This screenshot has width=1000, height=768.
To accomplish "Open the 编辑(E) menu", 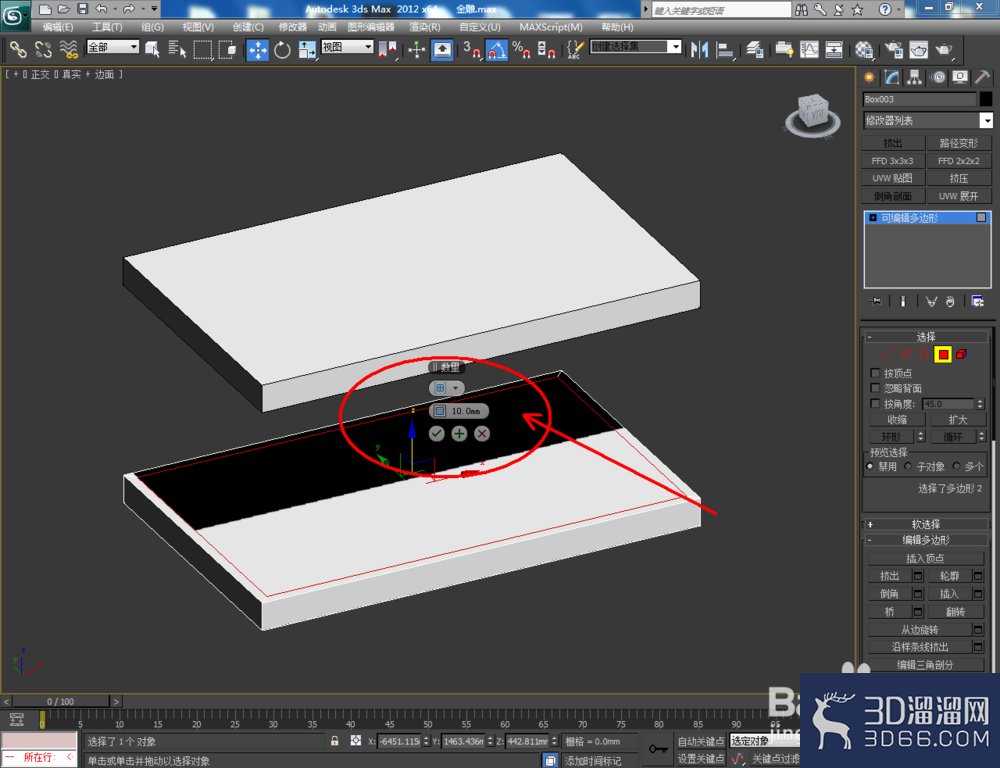I will pyautogui.click(x=58, y=27).
